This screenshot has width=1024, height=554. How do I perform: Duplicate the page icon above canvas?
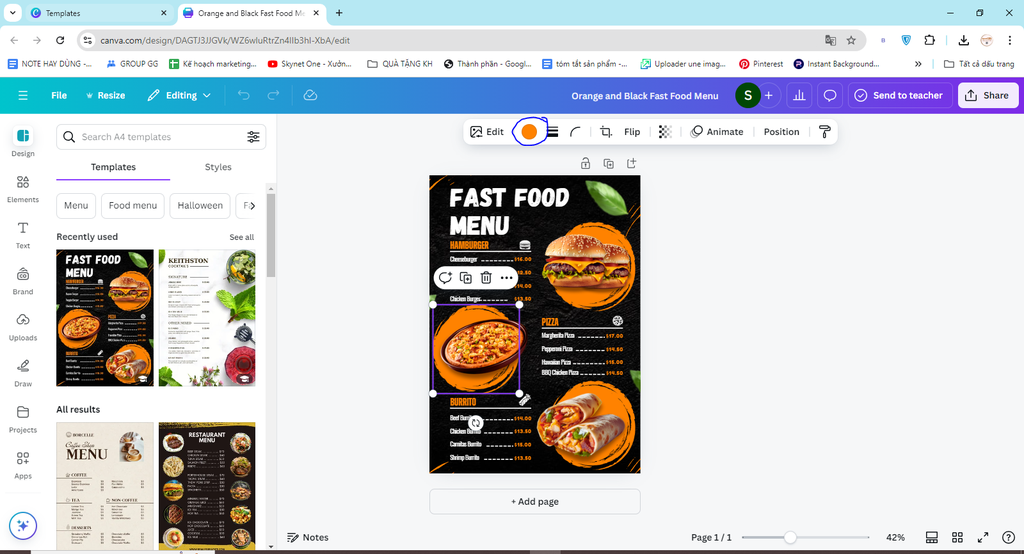pos(608,163)
